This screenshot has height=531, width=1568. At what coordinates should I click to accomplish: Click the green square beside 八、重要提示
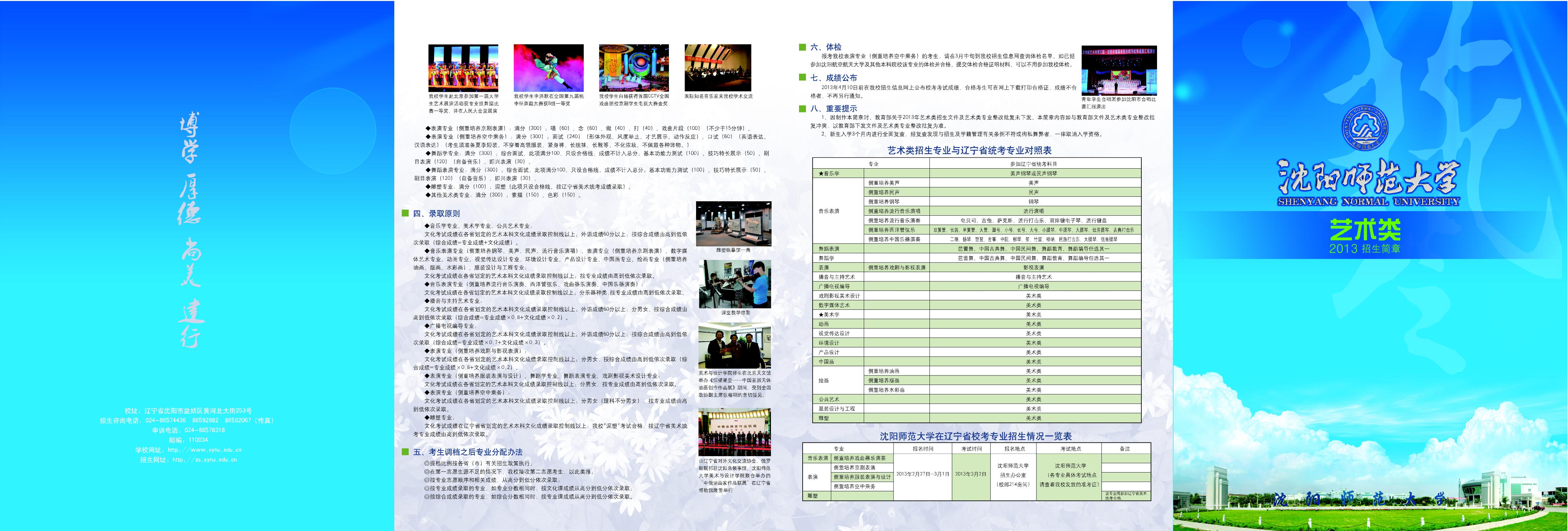pyautogui.click(x=802, y=108)
